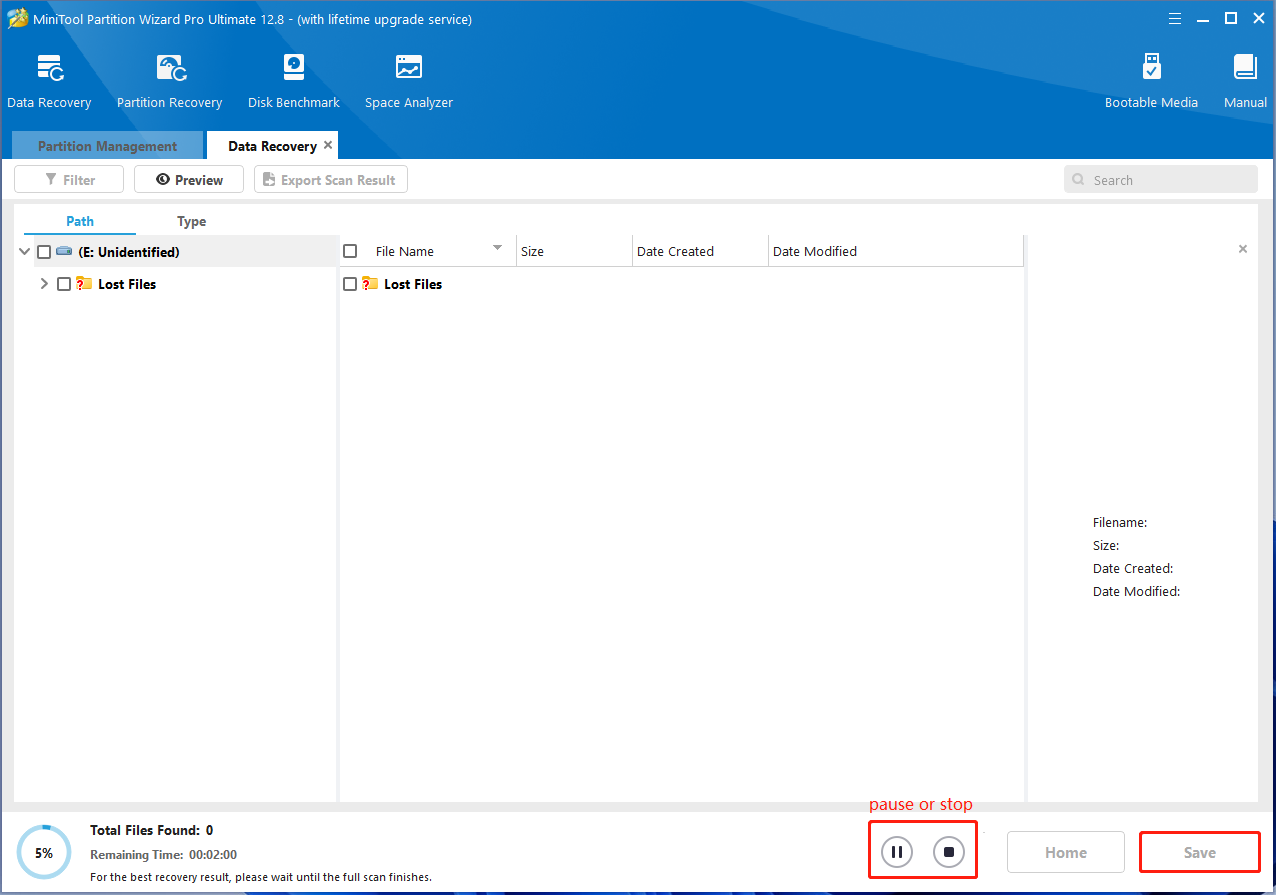This screenshot has height=895, width=1276.
Task: Click the File Name sort arrow
Action: [497, 248]
